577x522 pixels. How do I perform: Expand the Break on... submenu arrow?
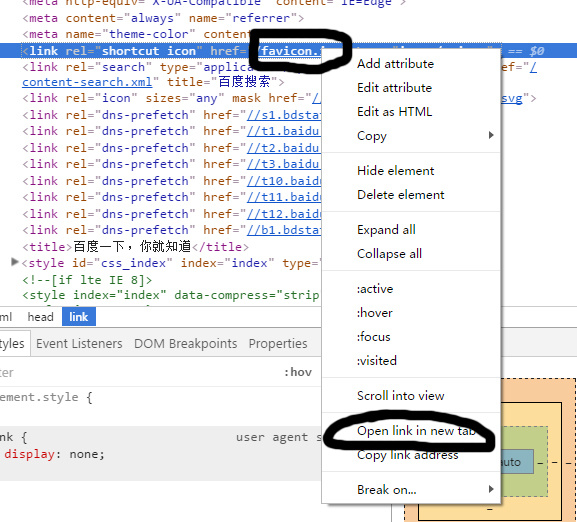491,489
